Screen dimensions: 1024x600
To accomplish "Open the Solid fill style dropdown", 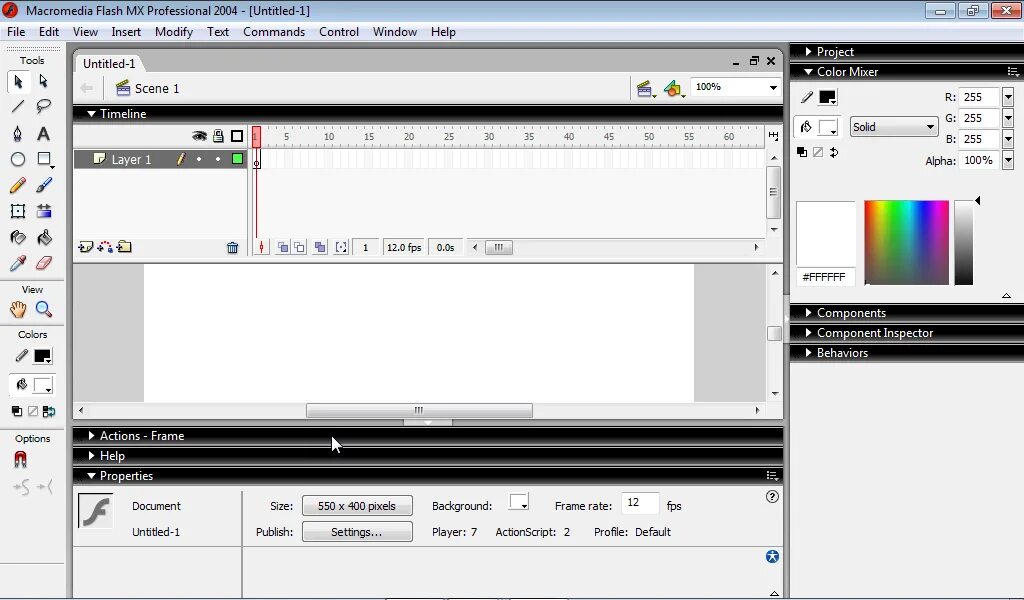I will click(893, 127).
